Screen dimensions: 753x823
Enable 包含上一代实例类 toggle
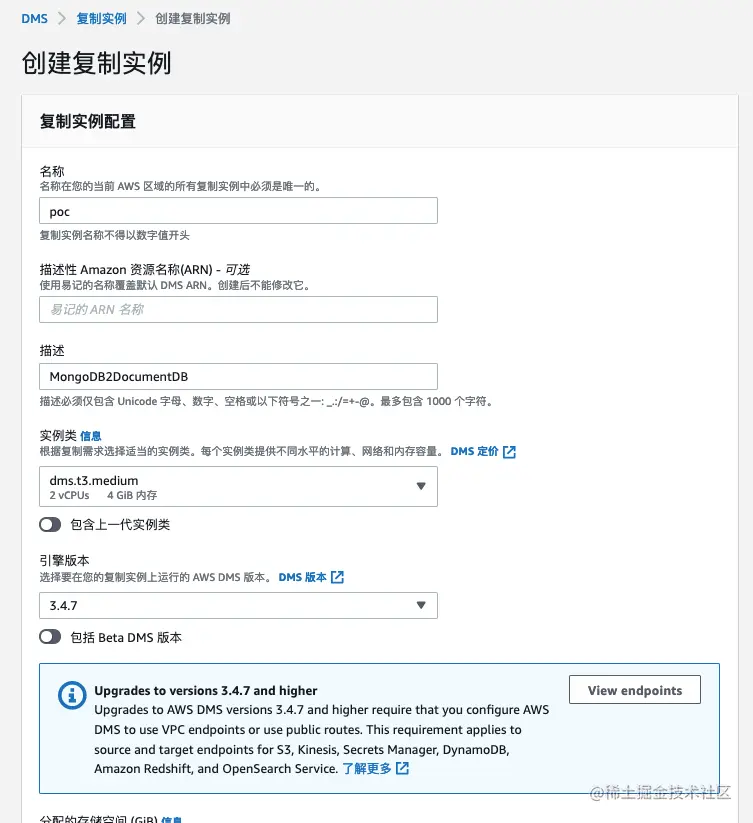click(x=51, y=525)
